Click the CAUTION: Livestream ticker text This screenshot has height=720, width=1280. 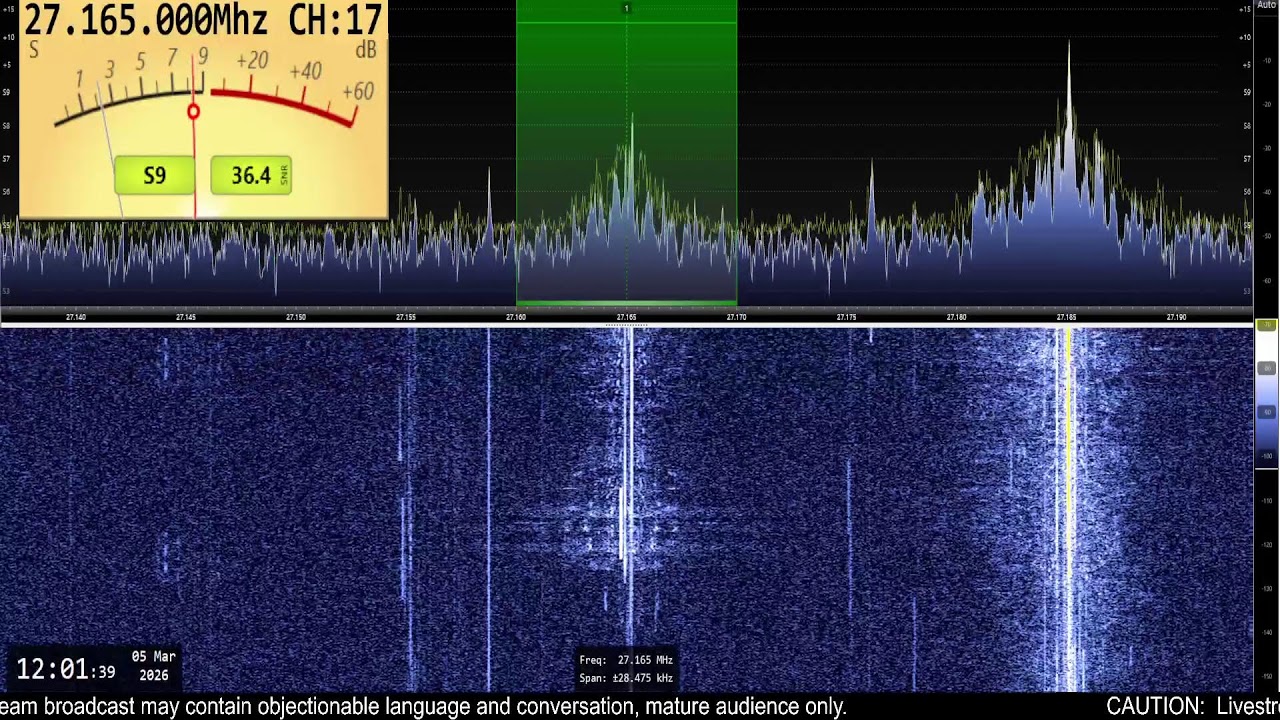(1193, 707)
